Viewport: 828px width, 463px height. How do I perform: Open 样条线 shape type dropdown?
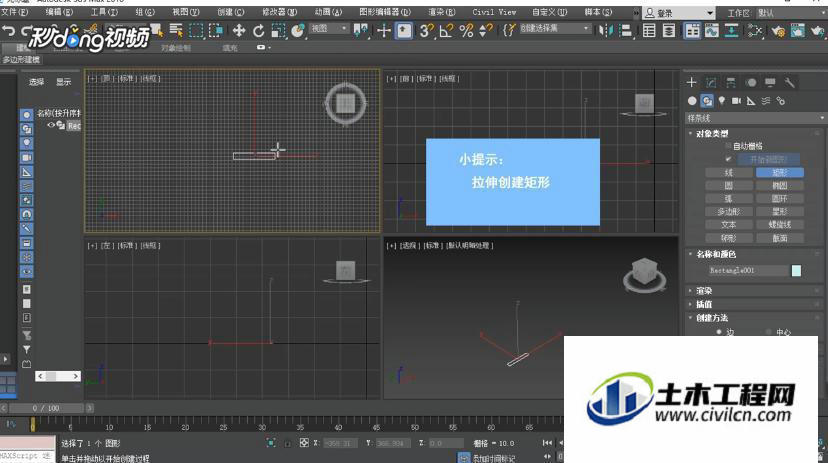click(x=755, y=118)
